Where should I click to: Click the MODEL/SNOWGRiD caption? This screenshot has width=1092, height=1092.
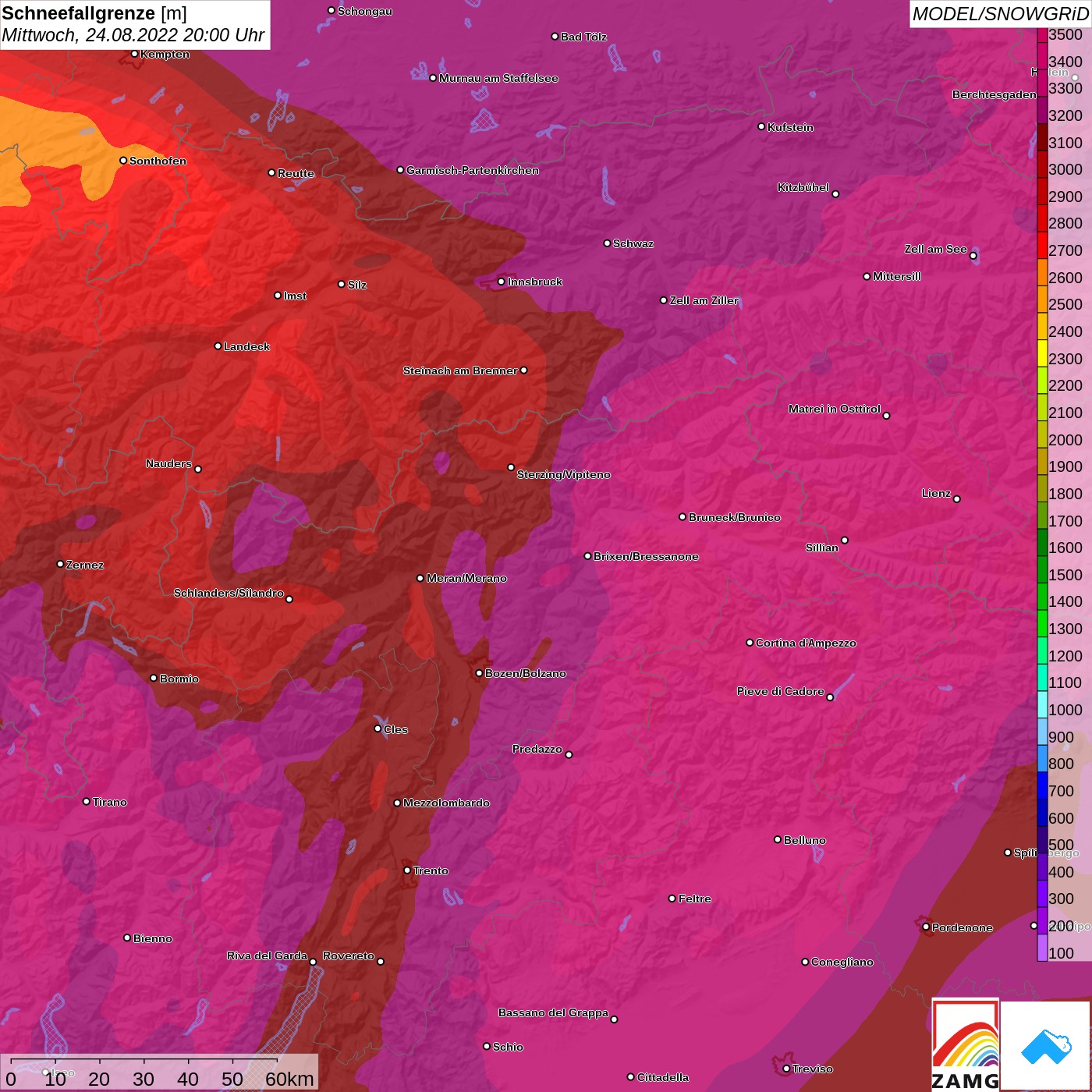1000,14
